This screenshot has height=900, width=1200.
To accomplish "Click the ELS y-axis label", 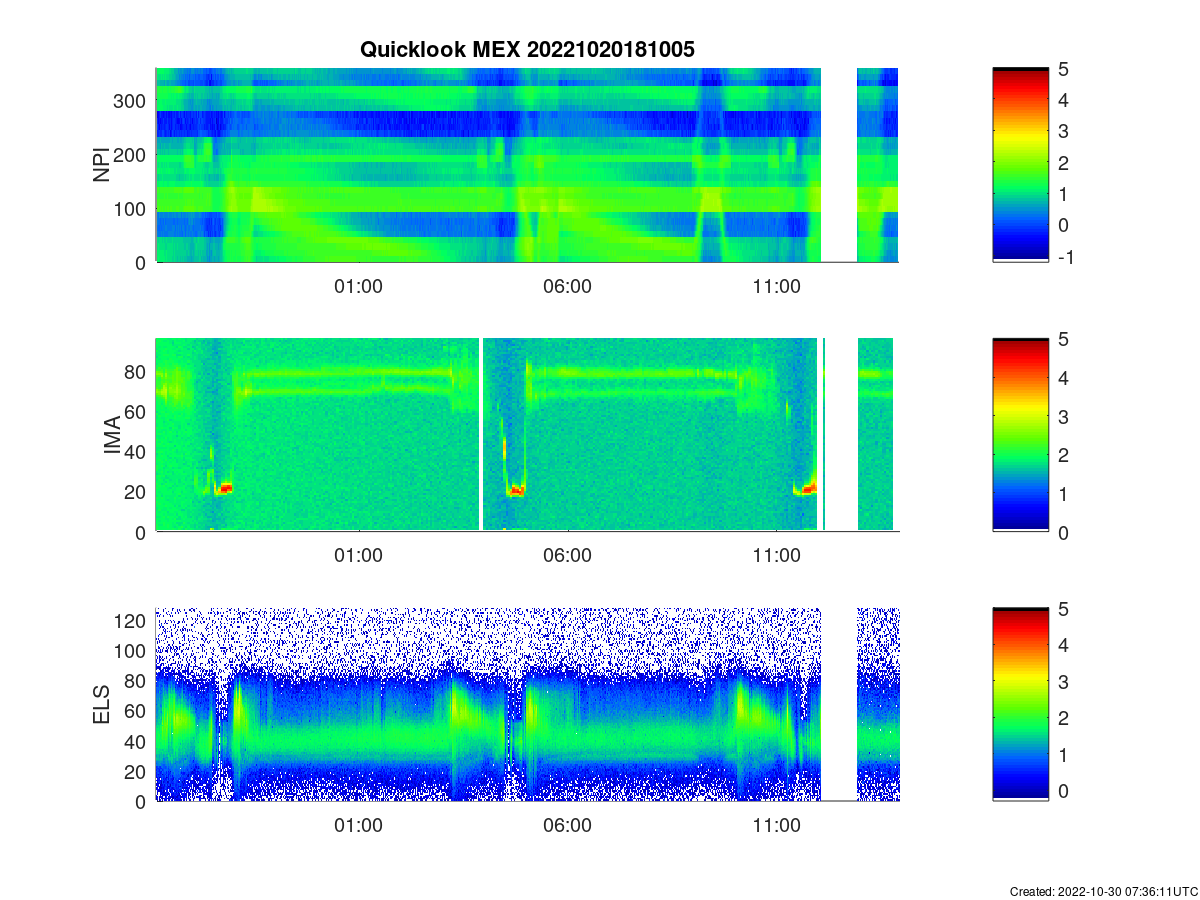I will (x=102, y=704).
